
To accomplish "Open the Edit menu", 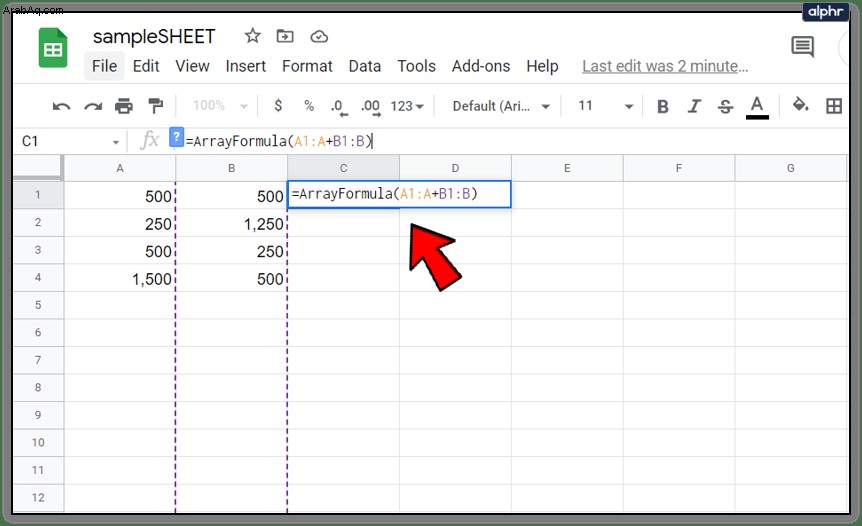I will coord(146,67).
